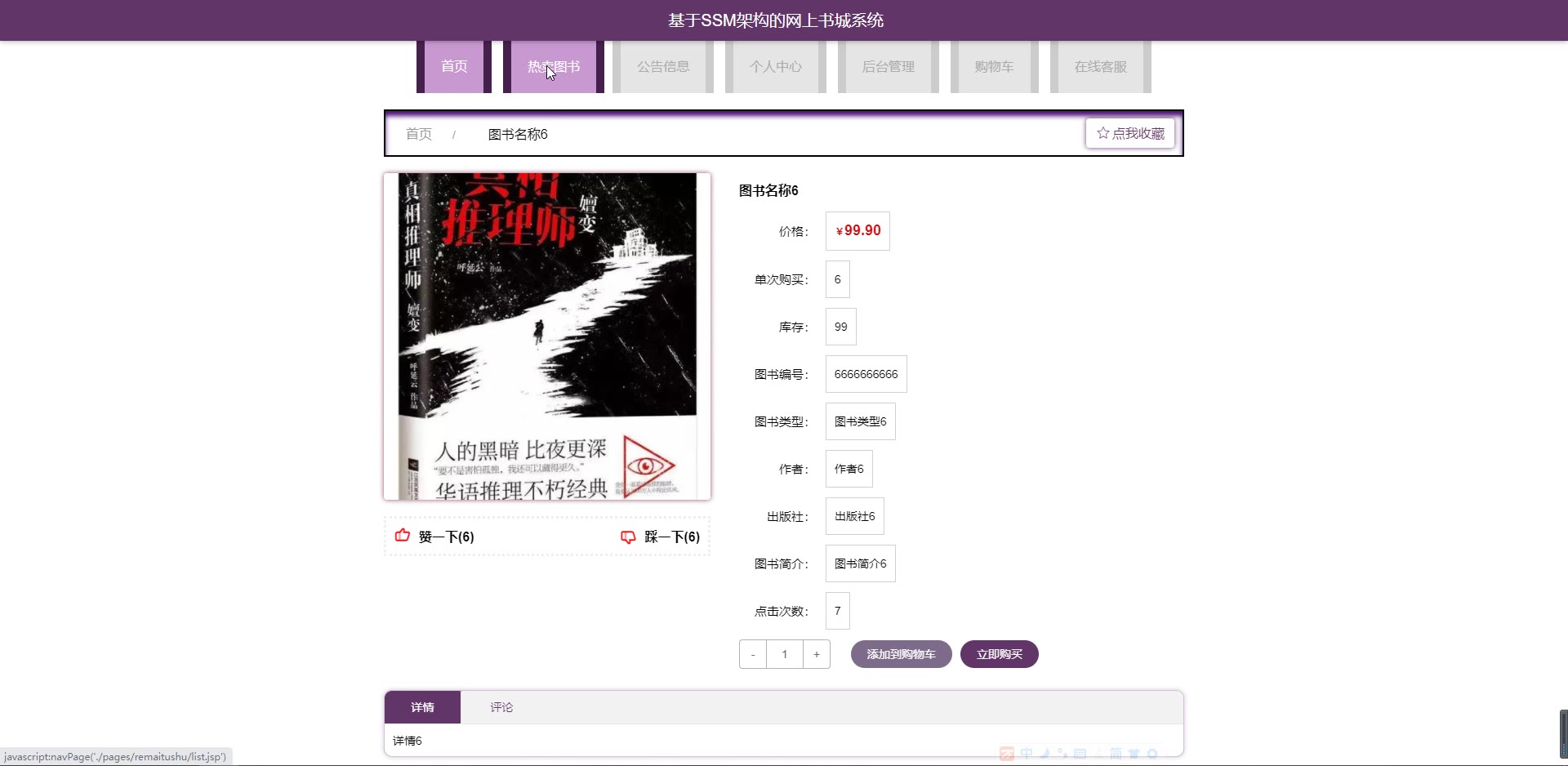Click the page's vertical scrollbar thumb
This screenshot has width=1568, height=766.
[1564, 734]
